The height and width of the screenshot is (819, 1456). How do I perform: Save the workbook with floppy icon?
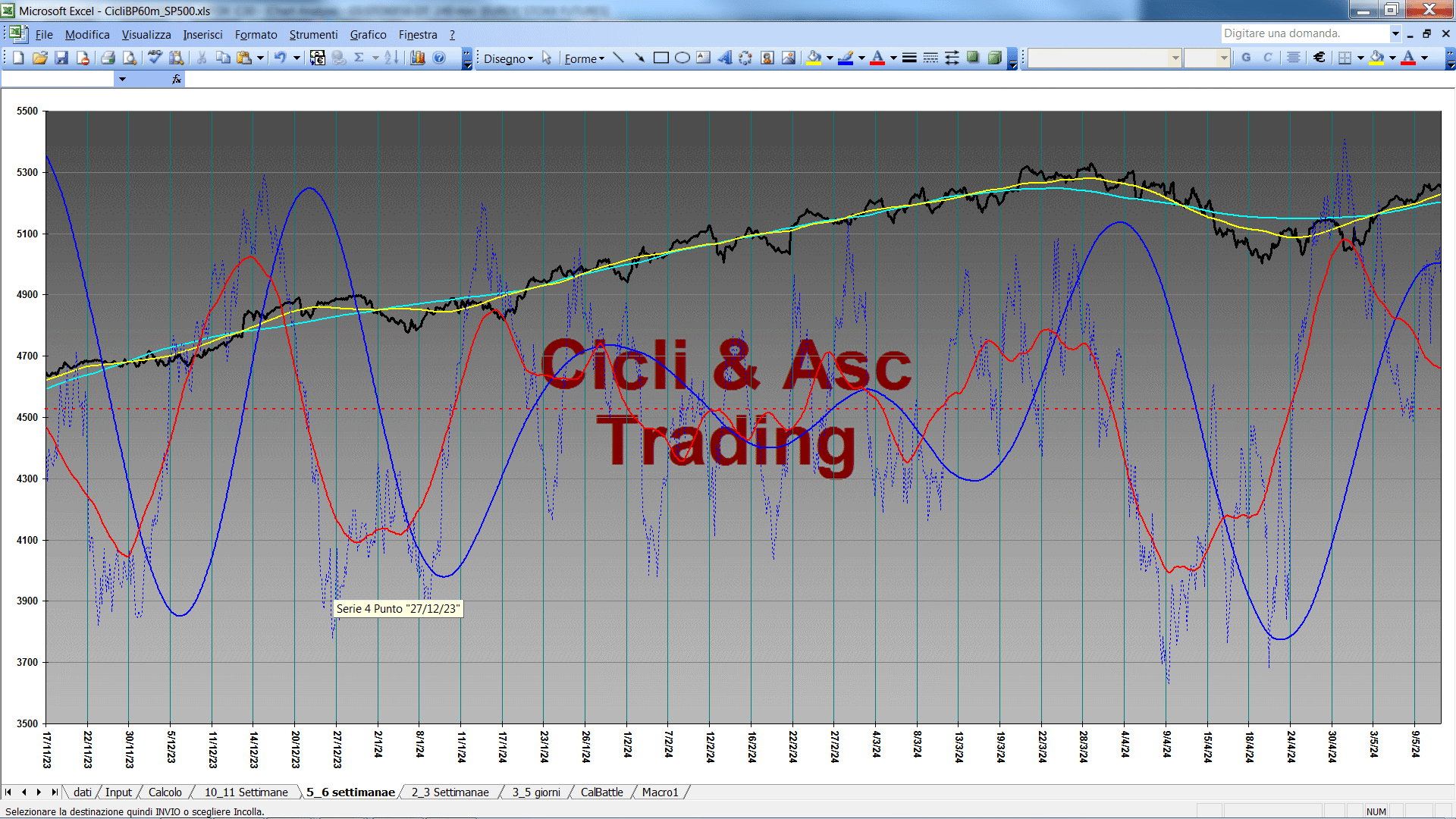point(61,58)
